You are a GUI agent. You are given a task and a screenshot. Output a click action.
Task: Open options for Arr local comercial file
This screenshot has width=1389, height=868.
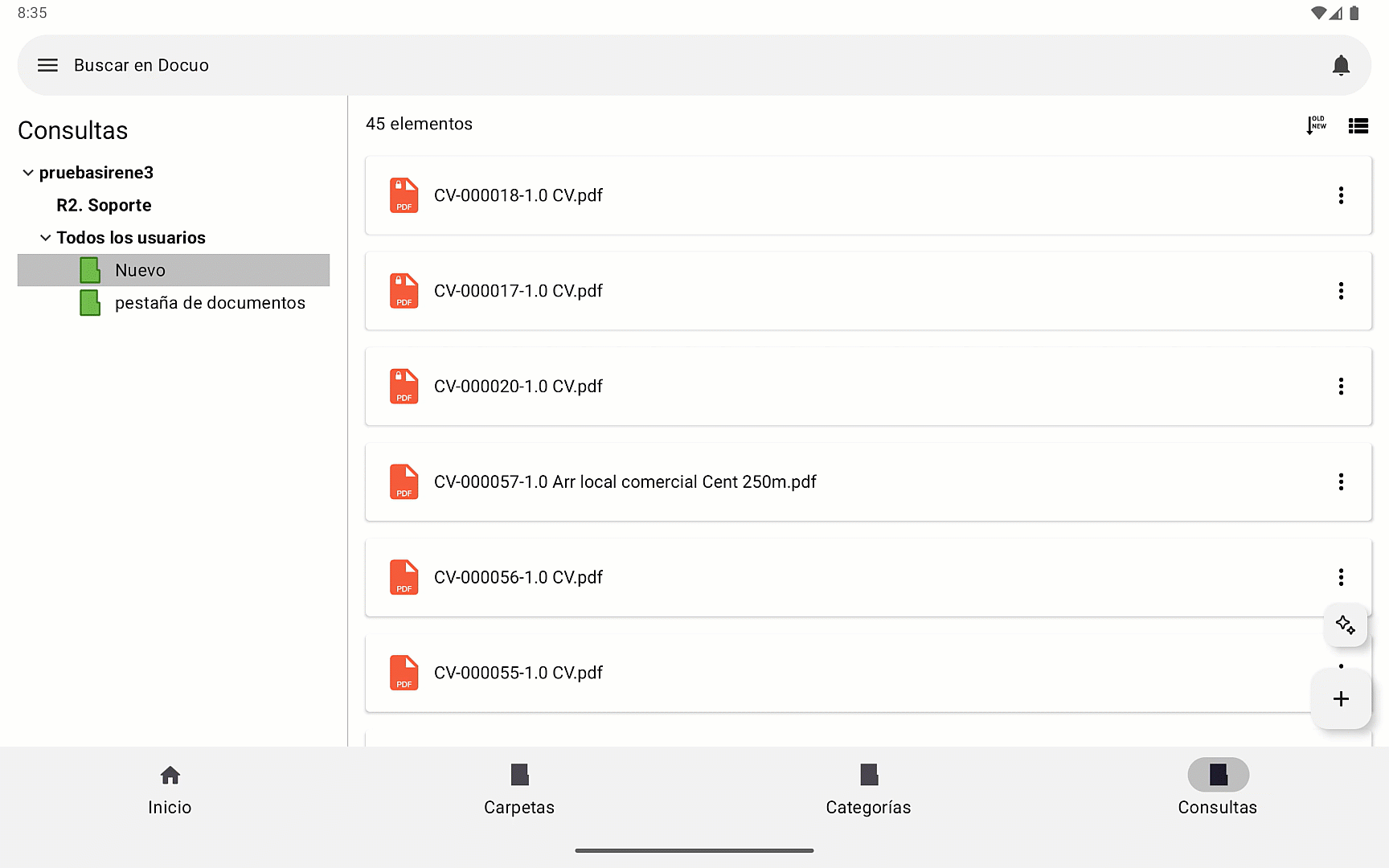tap(1341, 481)
